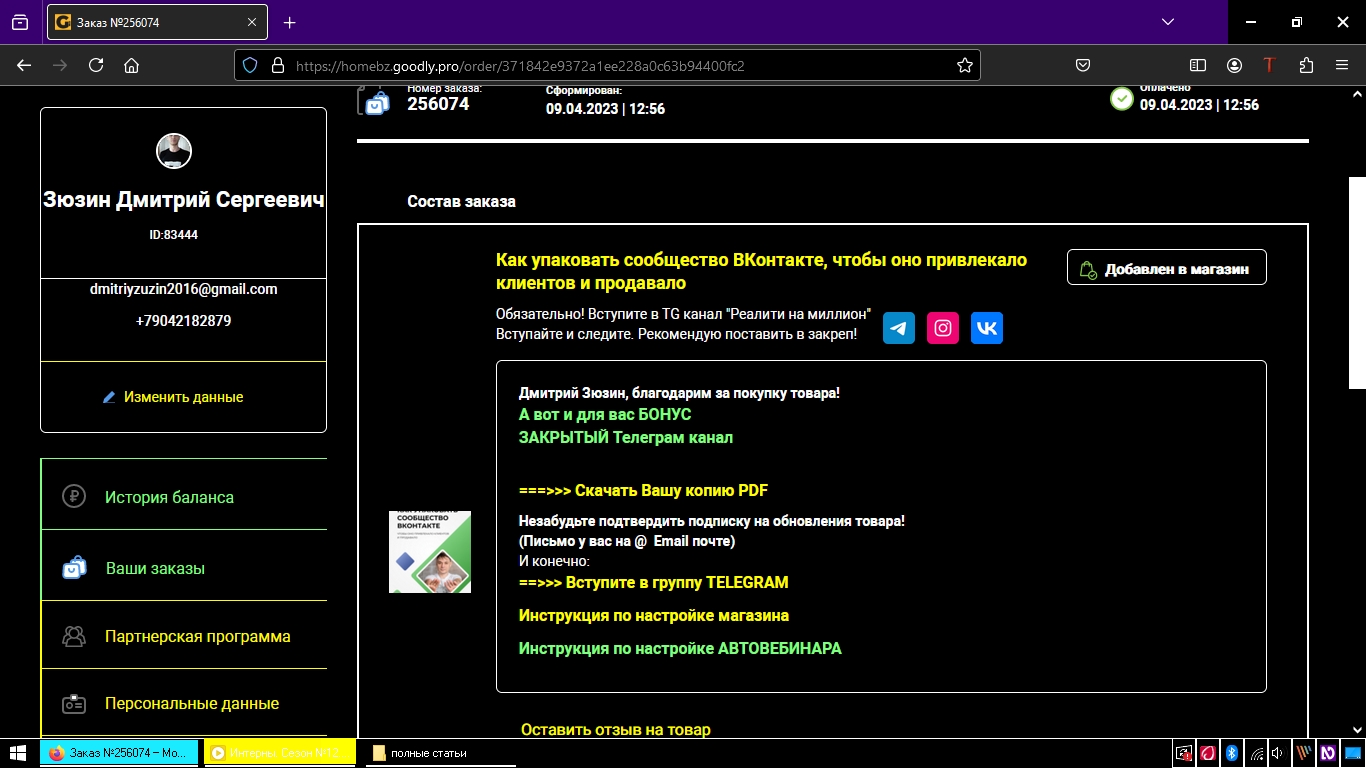Reload the page in browser
This screenshot has height=768, width=1366.
(96, 65)
